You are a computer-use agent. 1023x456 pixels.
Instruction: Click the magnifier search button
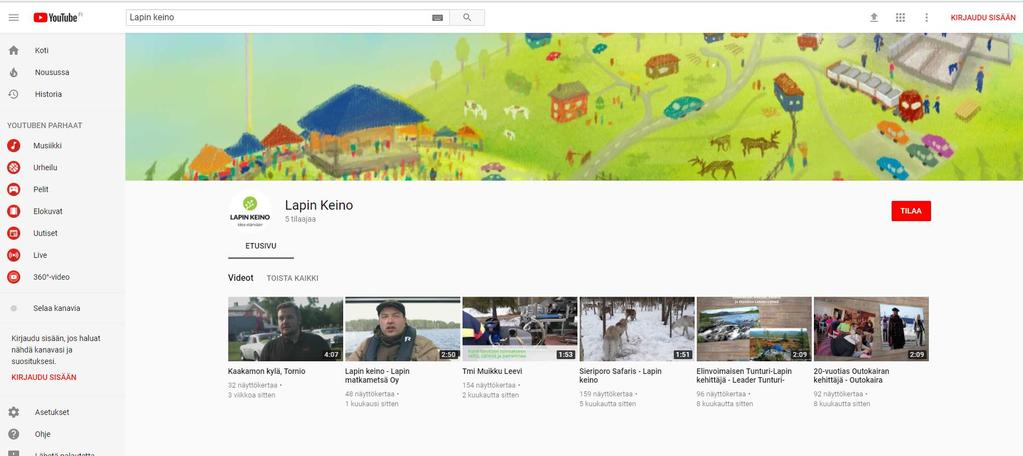(467, 18)
